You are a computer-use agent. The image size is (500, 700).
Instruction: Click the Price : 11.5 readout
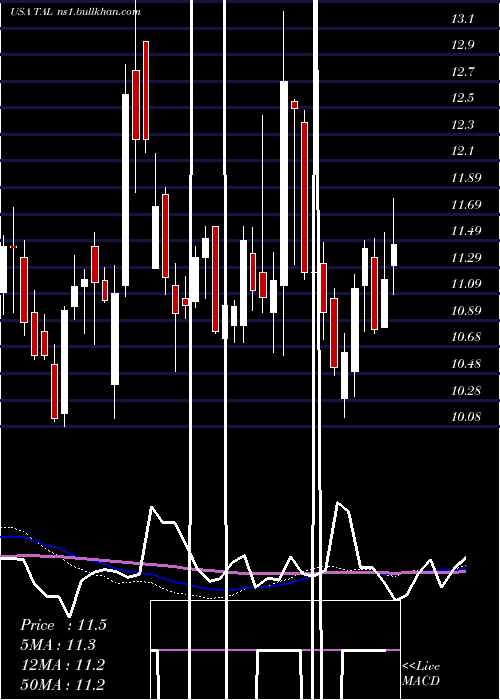63,625
